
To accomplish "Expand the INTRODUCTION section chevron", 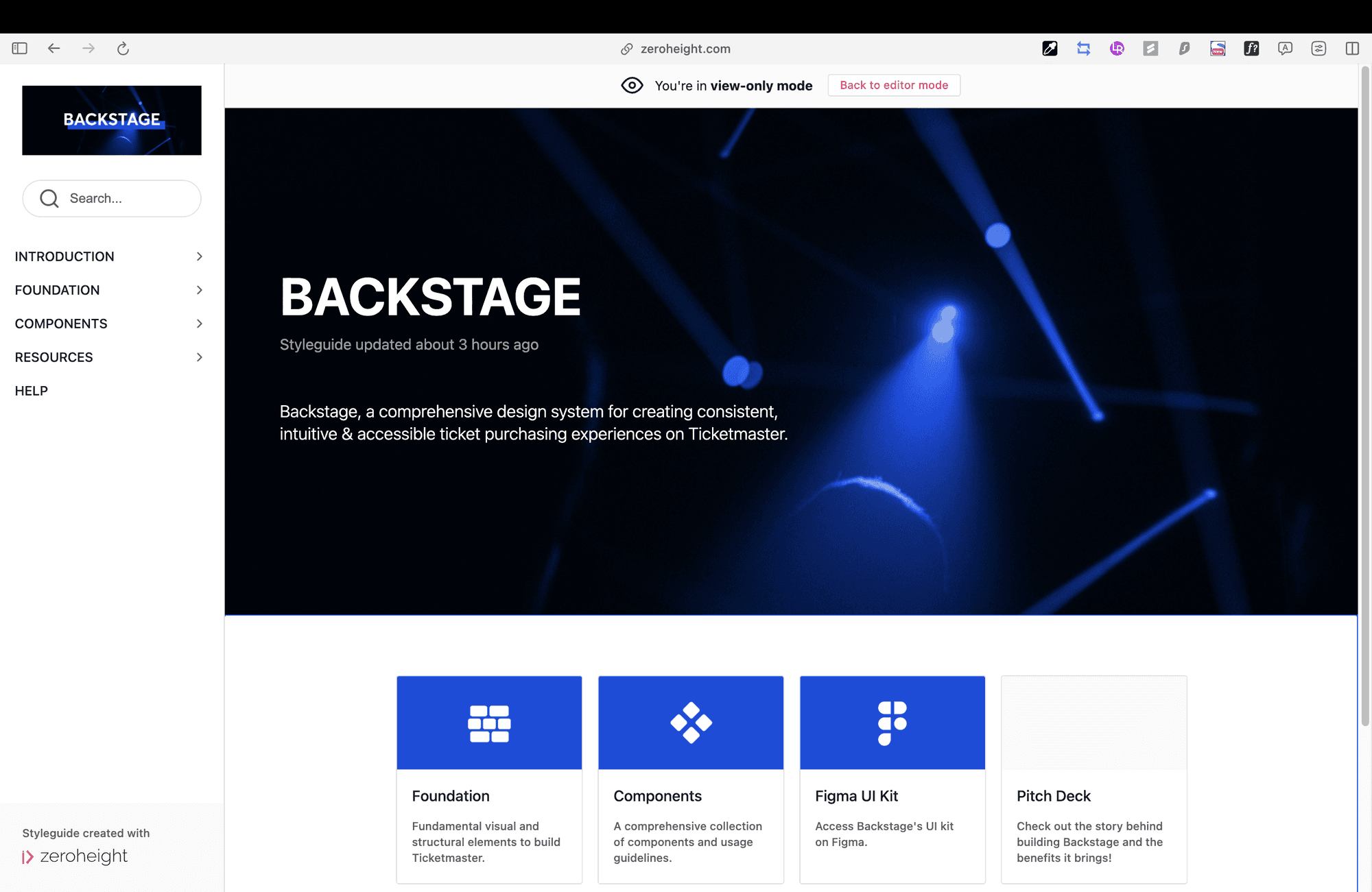I will click(199, 256).
